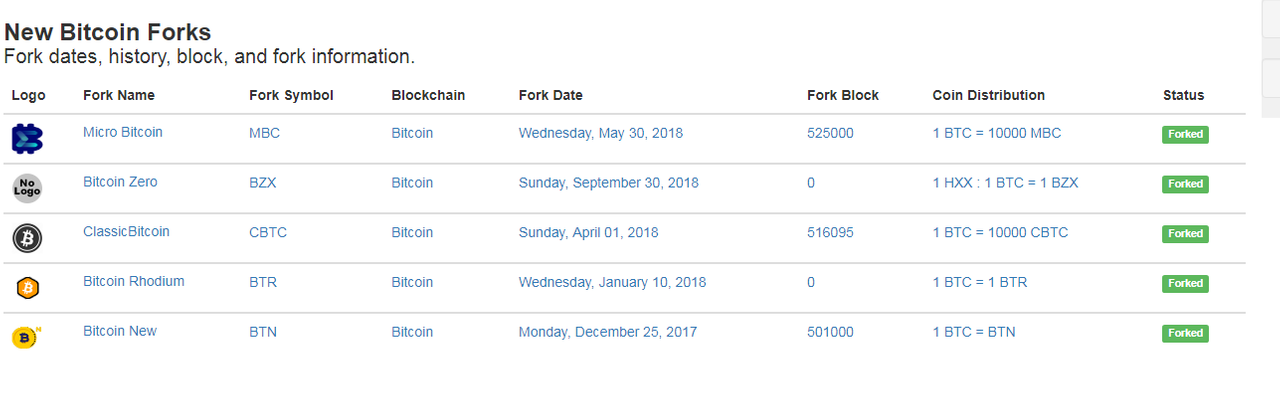Click the '1 BTC = 1 BTR' distribution link
1280x393 pixels.
click(x=980, y=283)
